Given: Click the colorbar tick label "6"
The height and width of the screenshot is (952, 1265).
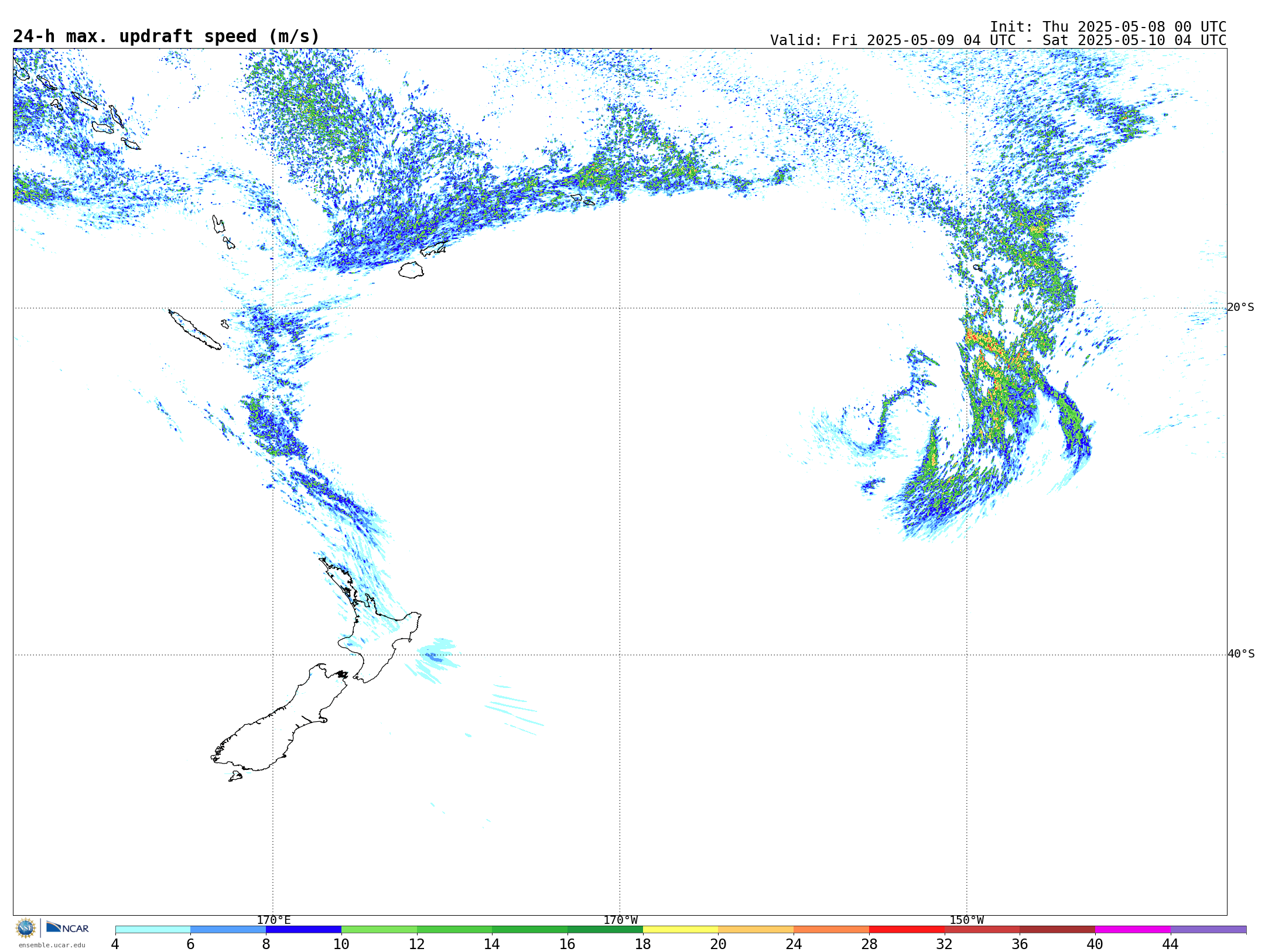Looking at the screenshot, I should point(190,944).
